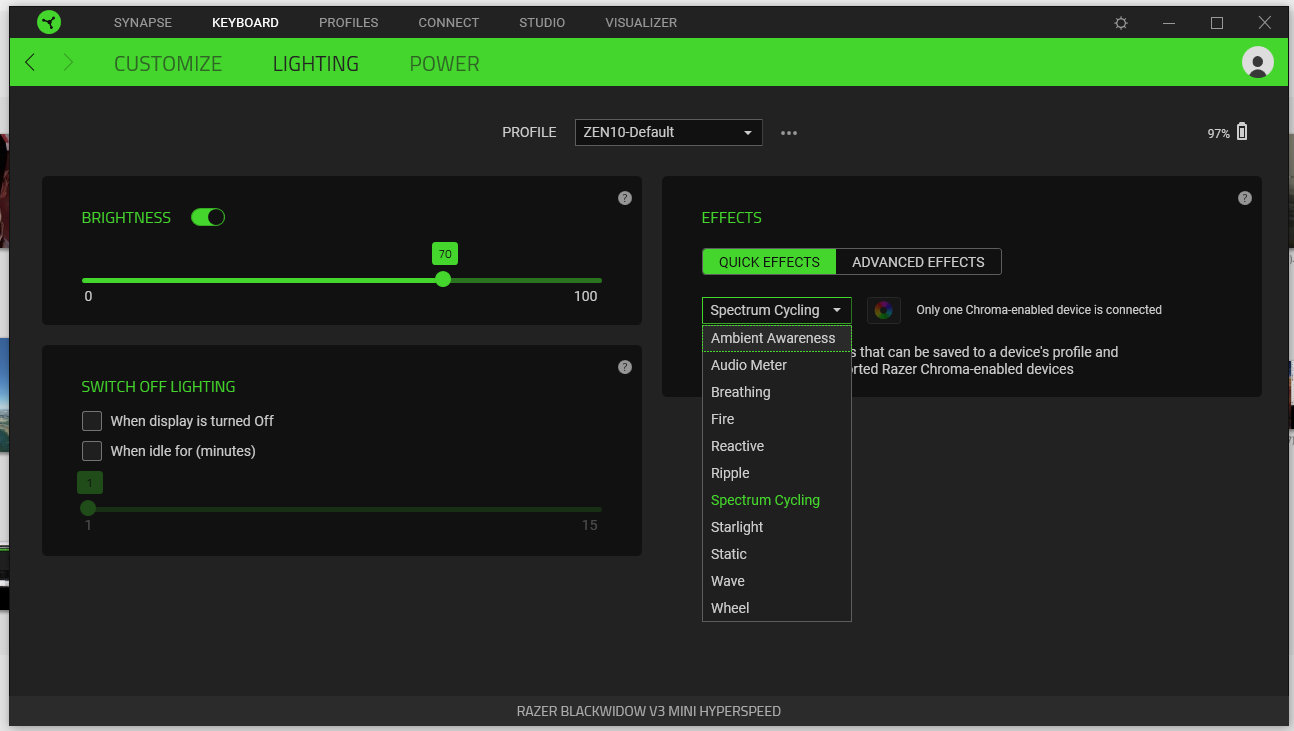Choose the Breathing effect
The image size is (1294, 731).
click(776, 392)
